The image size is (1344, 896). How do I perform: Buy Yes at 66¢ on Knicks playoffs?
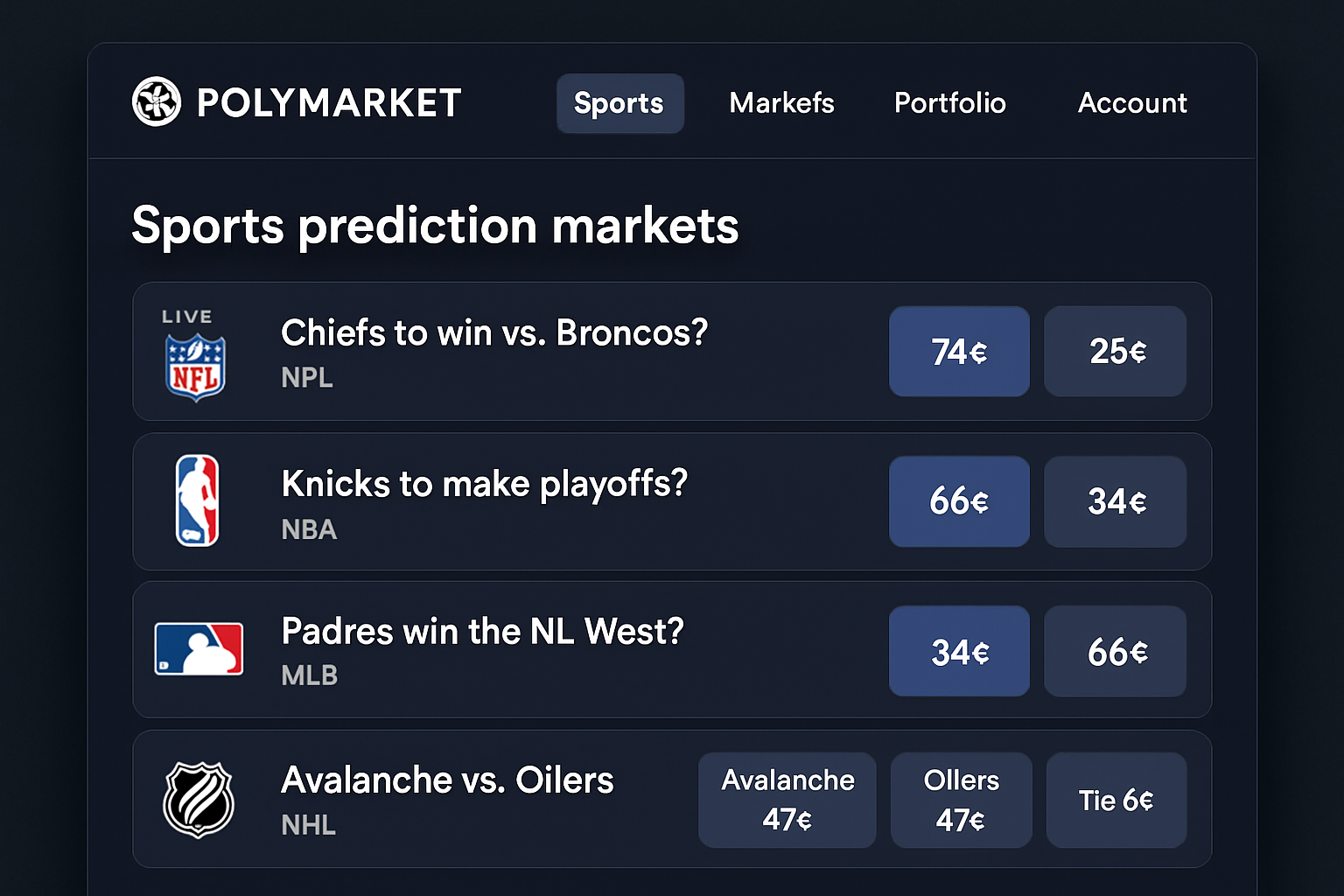[x=959, y=501]
